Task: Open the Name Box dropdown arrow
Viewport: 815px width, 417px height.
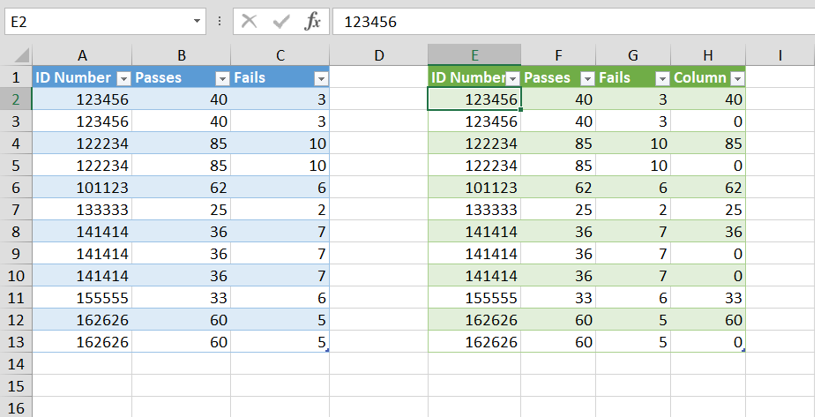Action: [196, 21]
